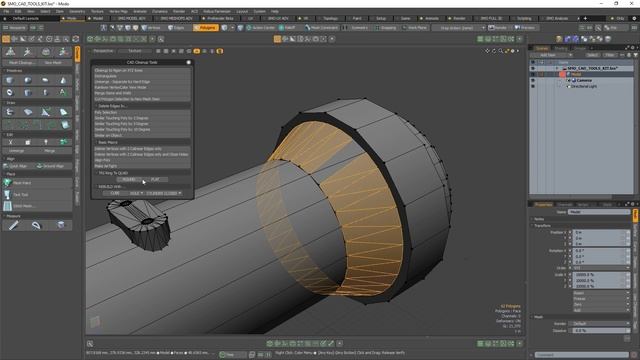Viewport: 640px width, 360px height.
Task: Switch to Polygons selection mode
Action: (206, 28)
